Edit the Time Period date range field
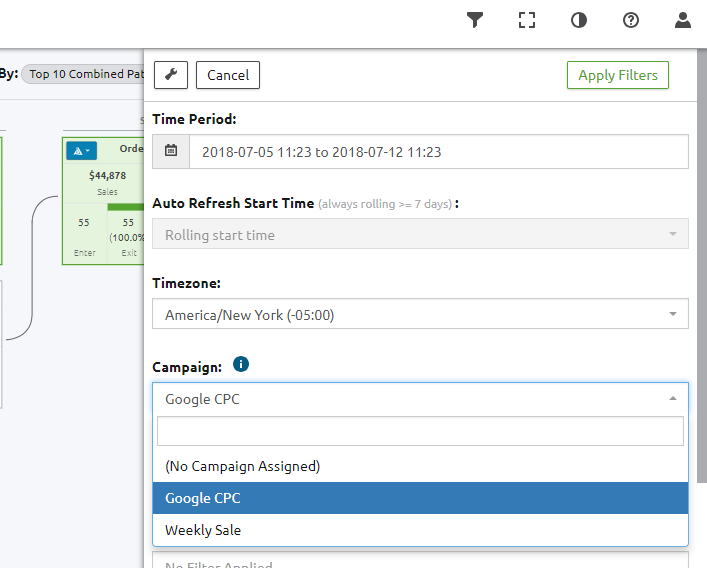The width and height of the screenshot is (707, 568). click(439, 151)
